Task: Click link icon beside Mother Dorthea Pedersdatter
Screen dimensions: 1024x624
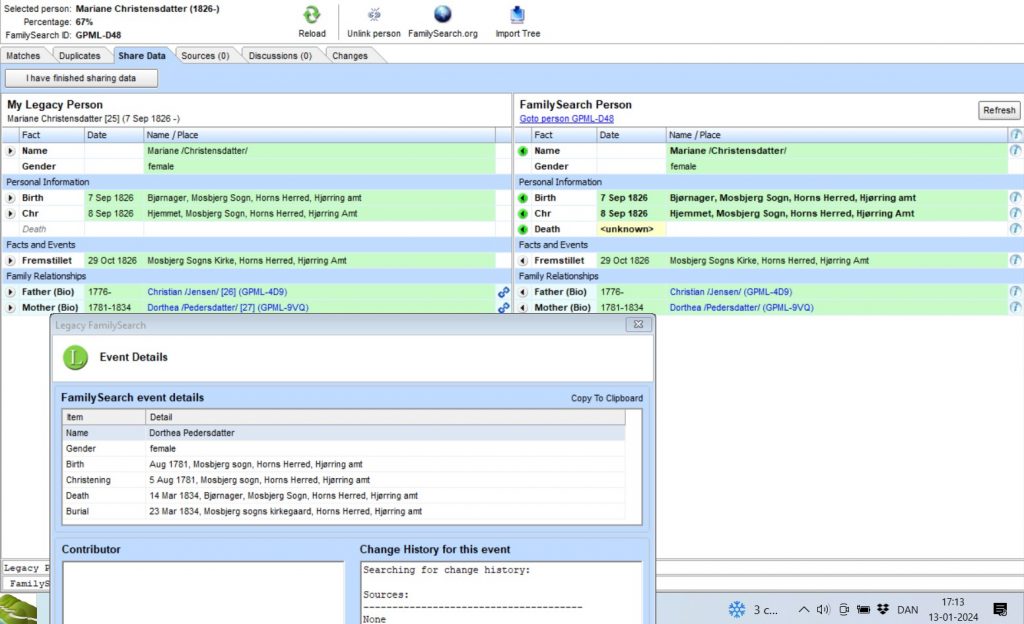Action: point(504,307)
